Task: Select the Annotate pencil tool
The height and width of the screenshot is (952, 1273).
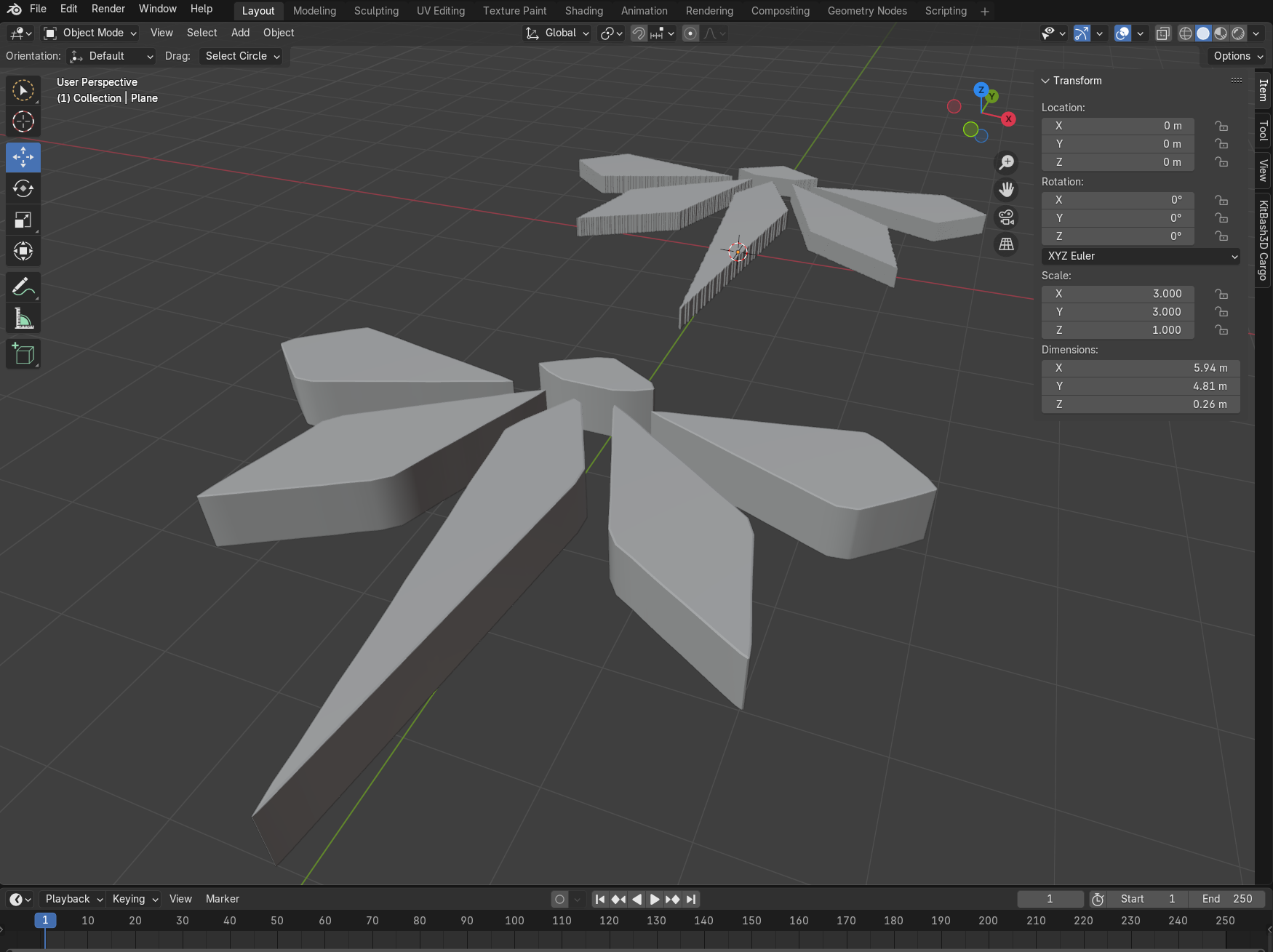Action: 23,287
